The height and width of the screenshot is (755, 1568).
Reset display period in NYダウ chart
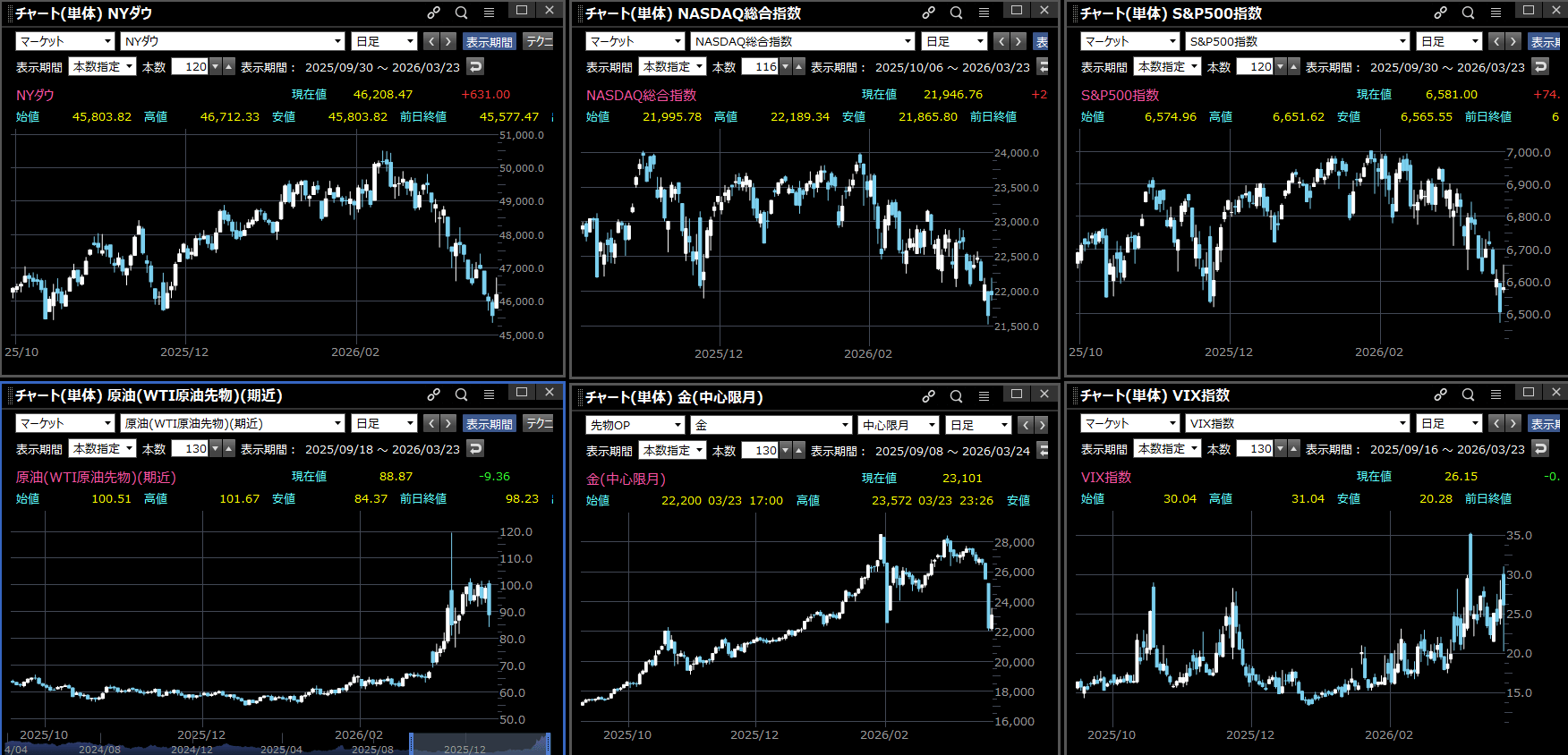coord(476,66)
